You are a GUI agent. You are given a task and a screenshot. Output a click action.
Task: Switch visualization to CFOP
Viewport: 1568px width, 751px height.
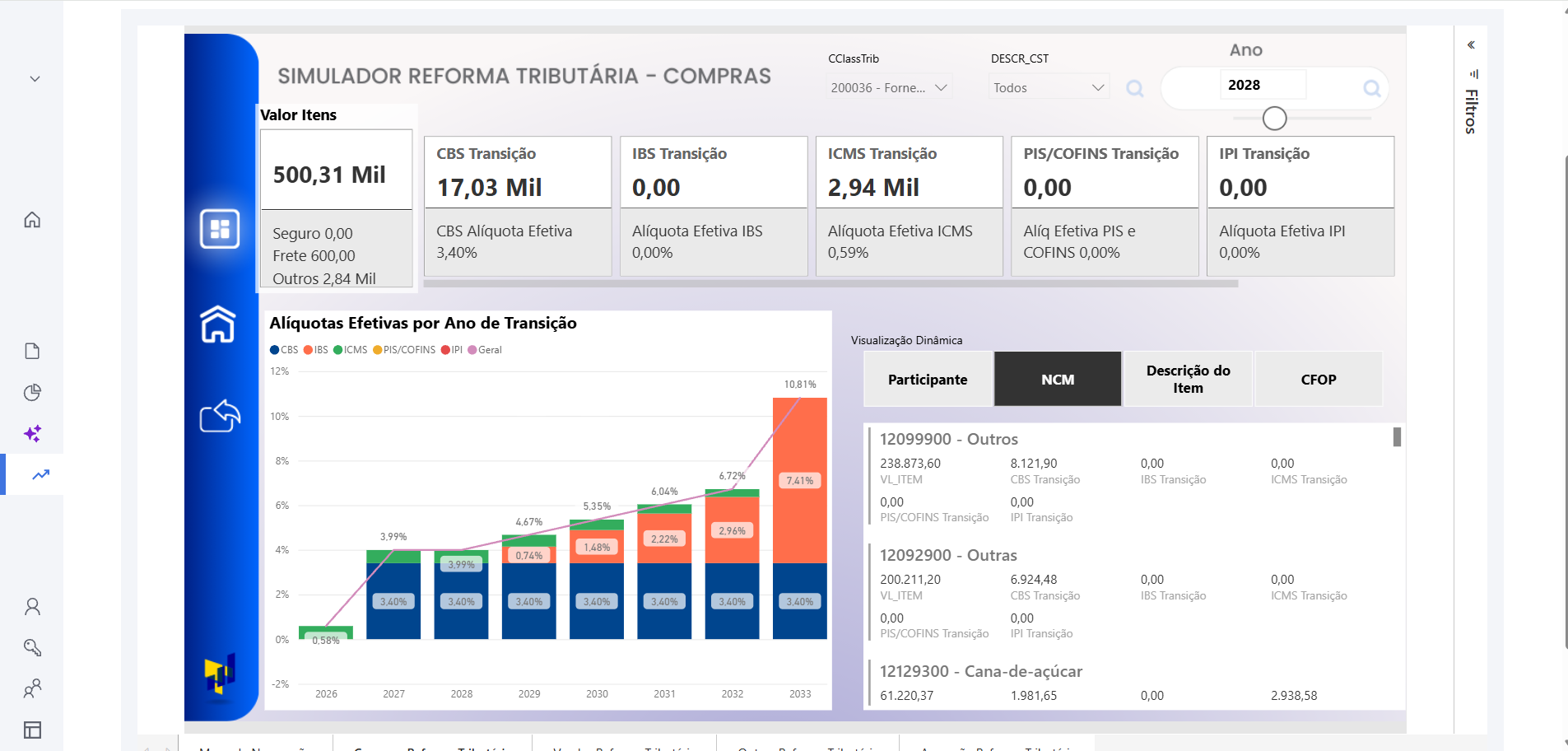point(1318,379)
